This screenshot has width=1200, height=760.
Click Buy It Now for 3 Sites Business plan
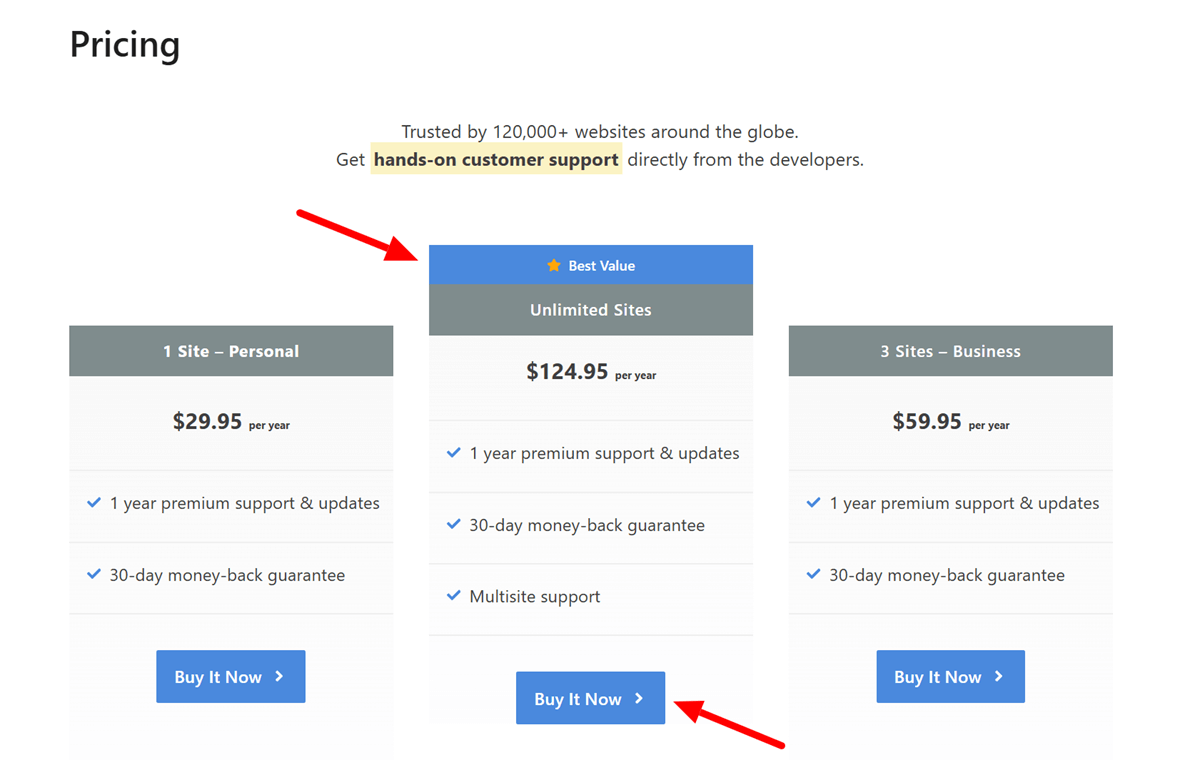tap(950, 676)
